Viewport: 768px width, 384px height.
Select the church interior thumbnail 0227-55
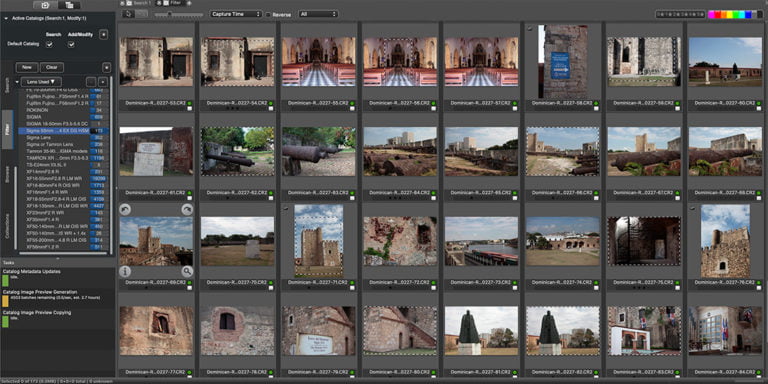(319, 62)
